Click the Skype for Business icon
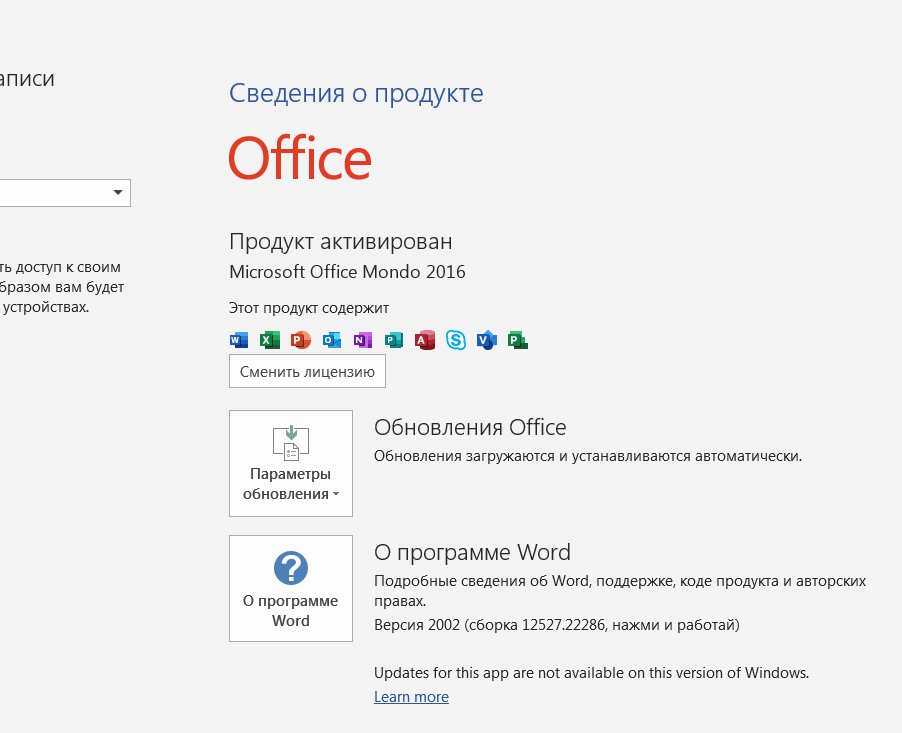902x733 pixels. [x=456, y=340]
